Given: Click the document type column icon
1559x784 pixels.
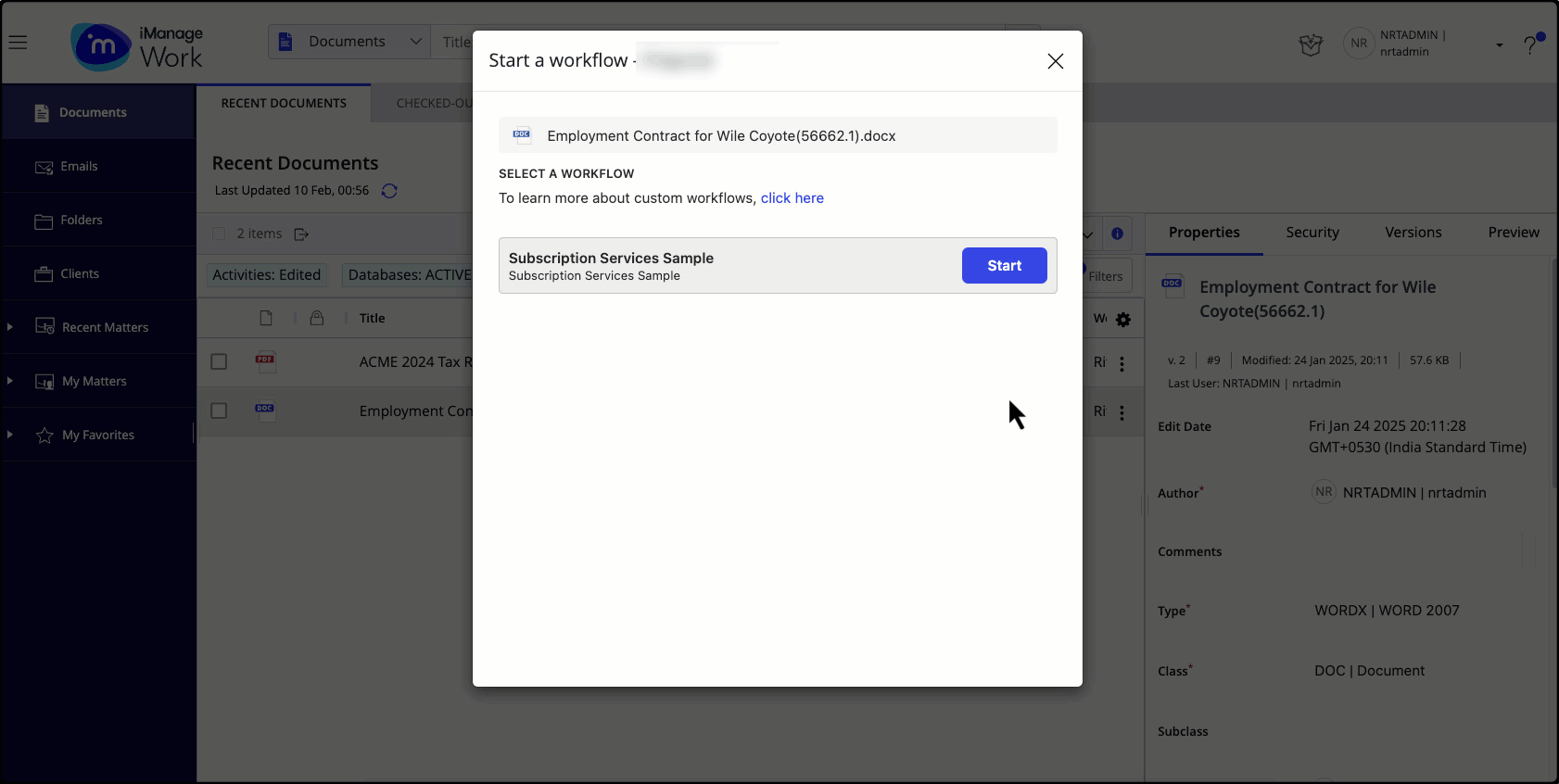Looking at the screenshot, I should click(x=266, y=318).
